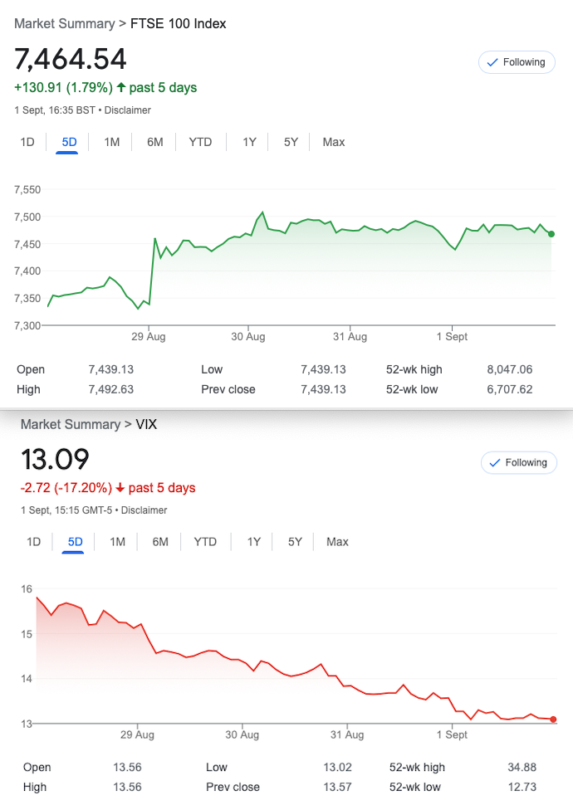Toggle Following button for FTSE 100 Index
Screen dimensions: 573x800
click(x=516, y=62)
